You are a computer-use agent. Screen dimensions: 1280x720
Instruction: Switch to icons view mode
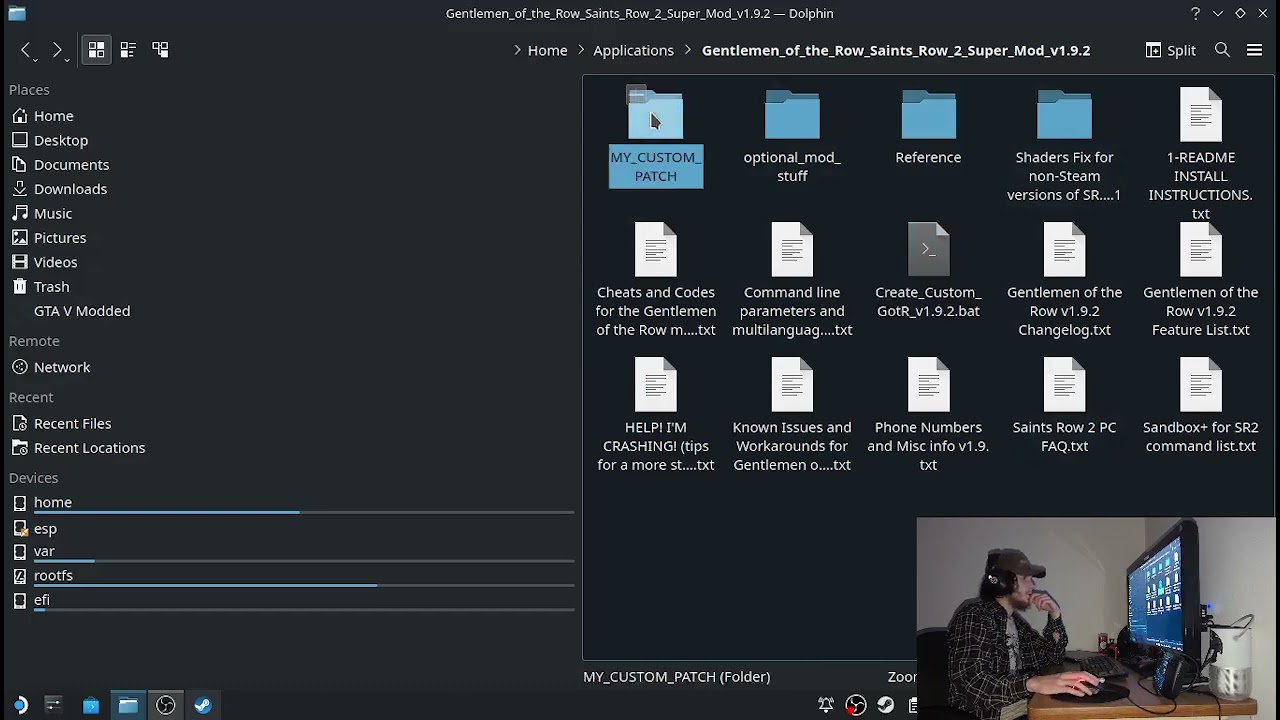click(96, 49)
